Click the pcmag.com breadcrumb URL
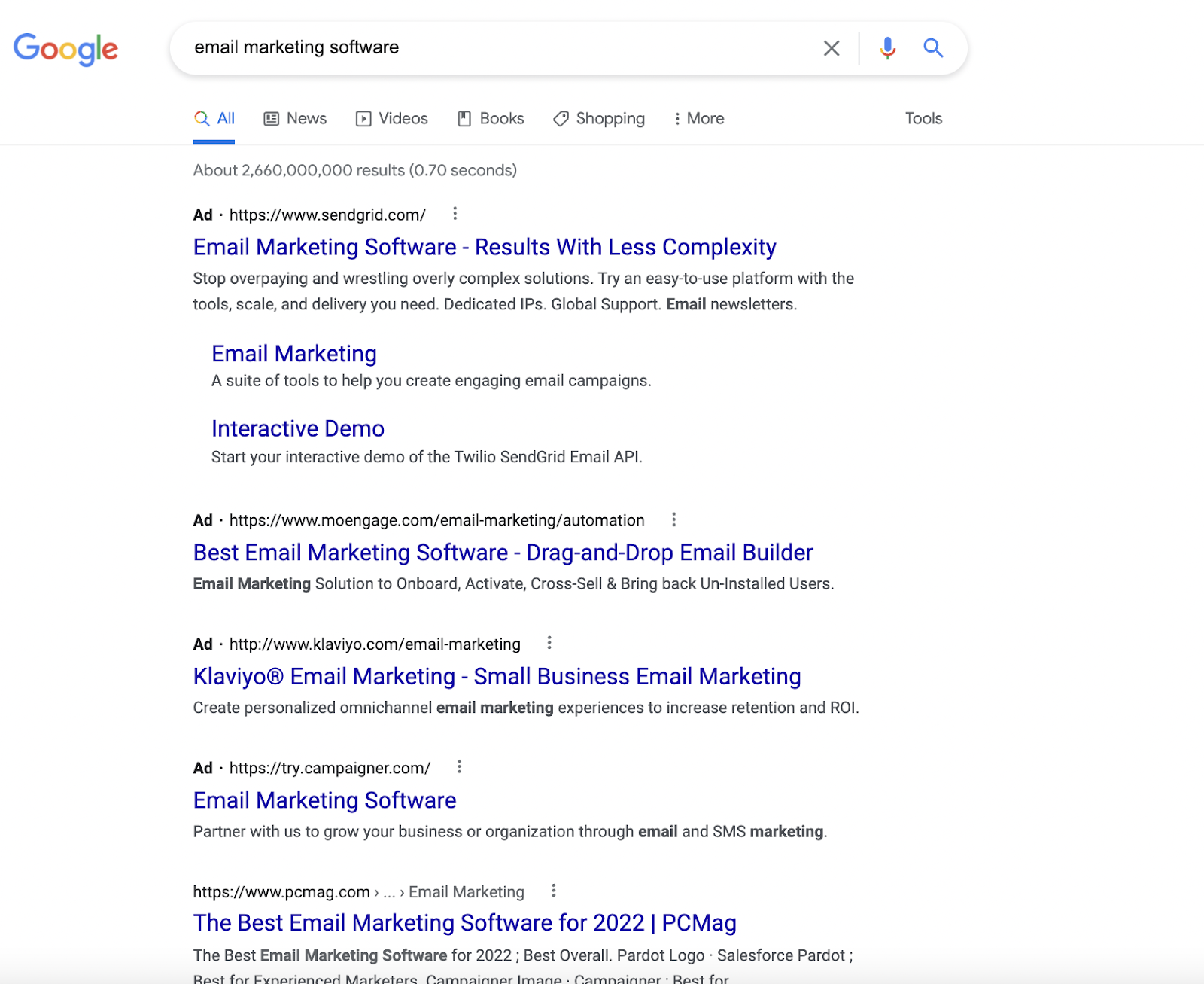The image size is (1204, 984). [x=359, y=892]
